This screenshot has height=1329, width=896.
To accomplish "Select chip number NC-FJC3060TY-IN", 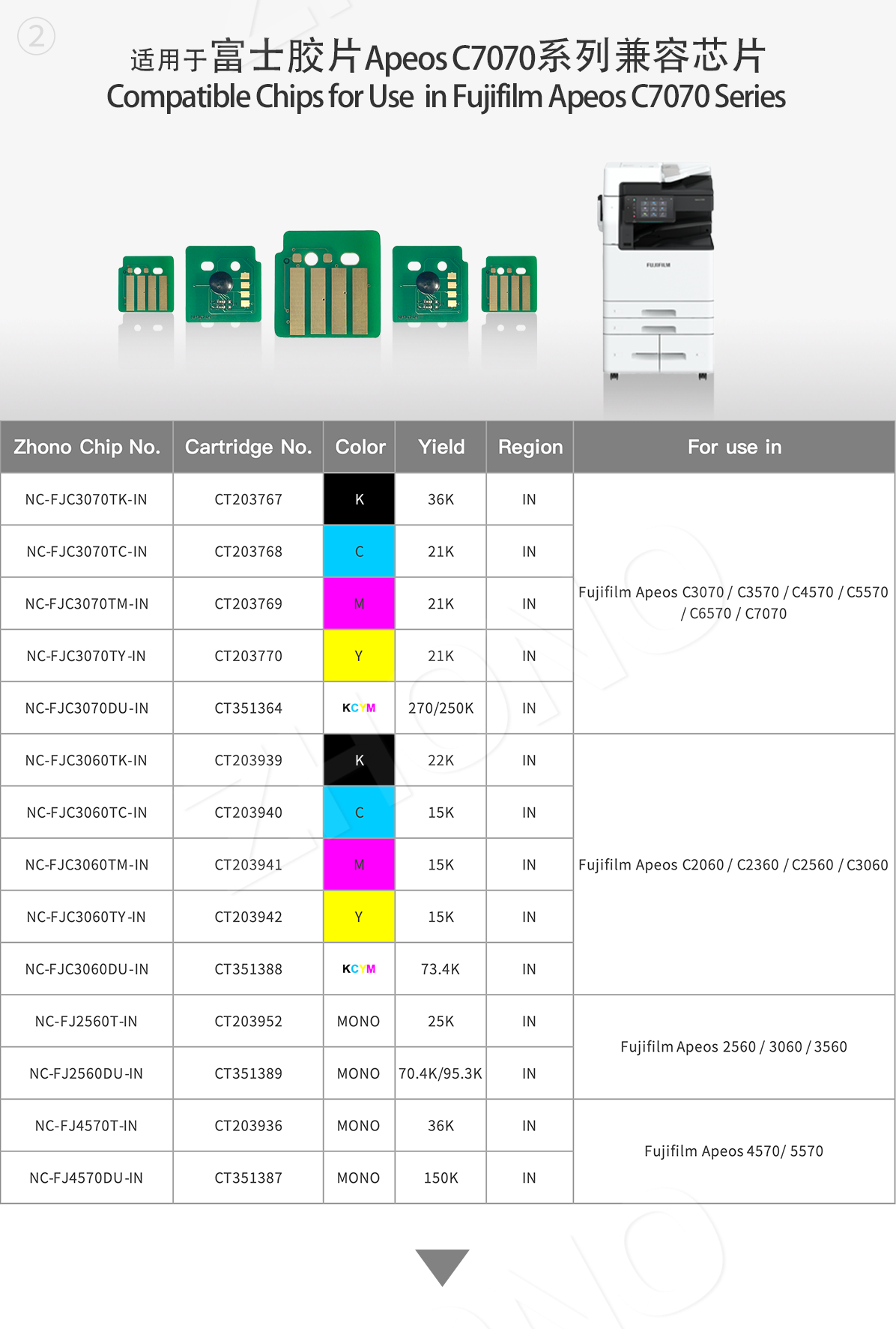I will click(86, 917).
